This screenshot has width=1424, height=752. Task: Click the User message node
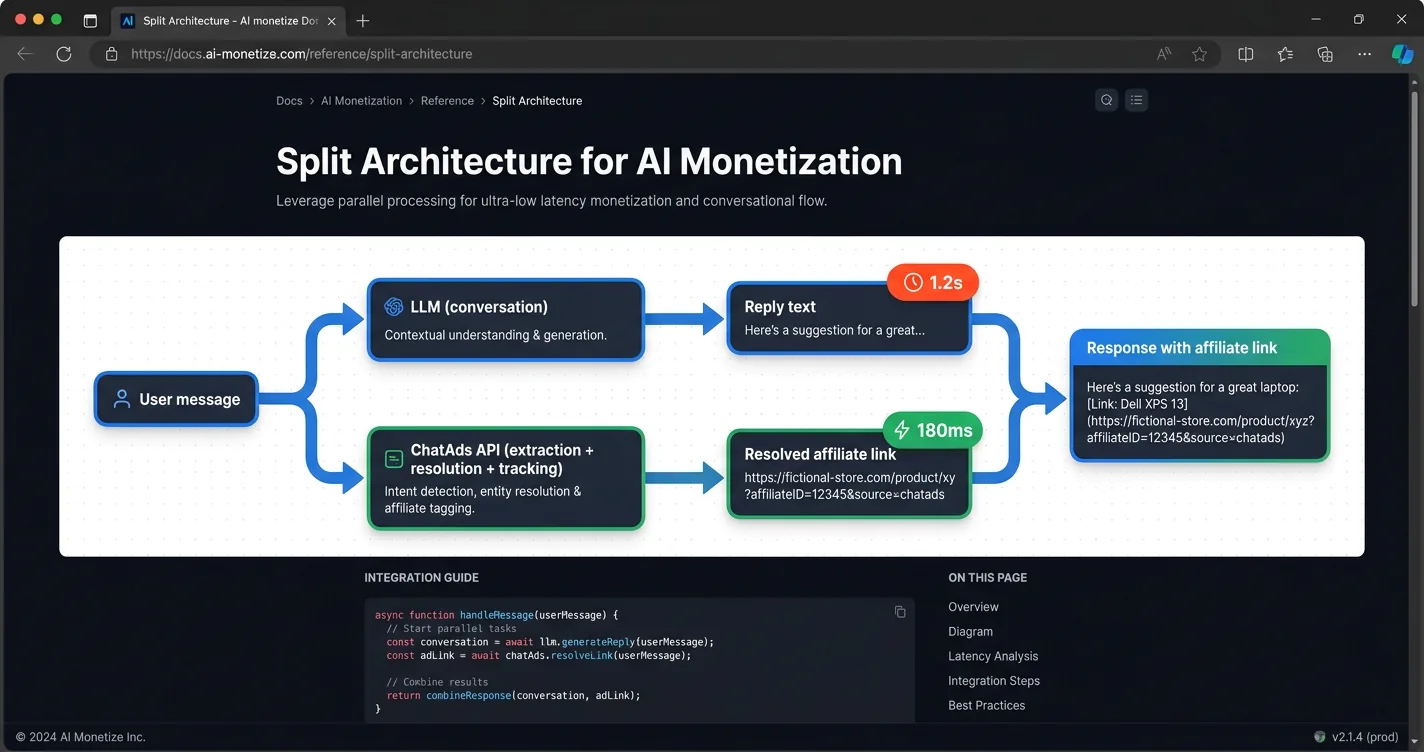[x=176, y=399]
